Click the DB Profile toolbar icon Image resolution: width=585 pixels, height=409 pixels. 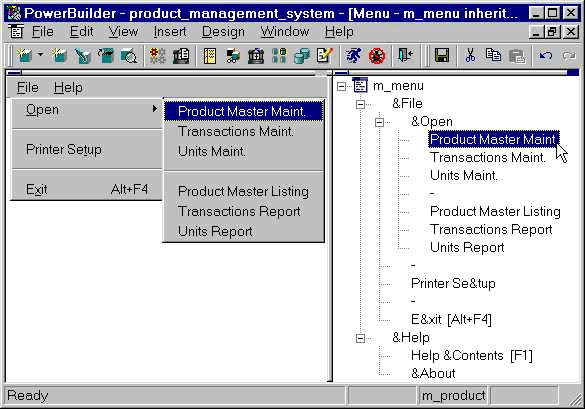(x=279, y=56)
